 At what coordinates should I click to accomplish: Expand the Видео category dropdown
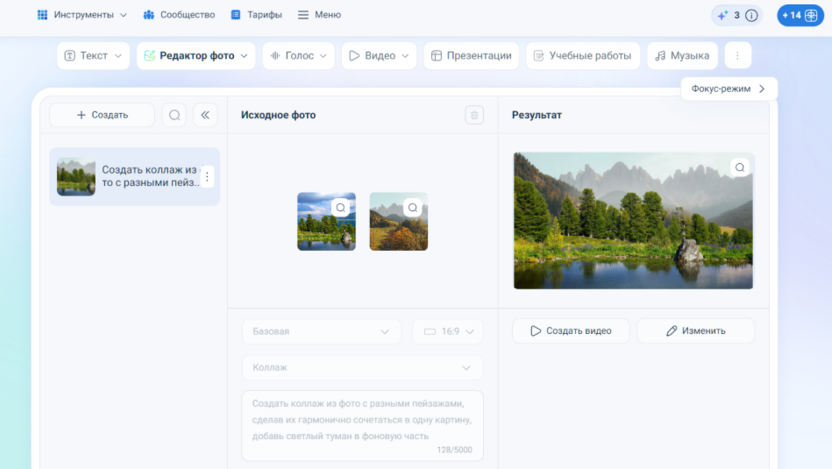pos(379,56)
